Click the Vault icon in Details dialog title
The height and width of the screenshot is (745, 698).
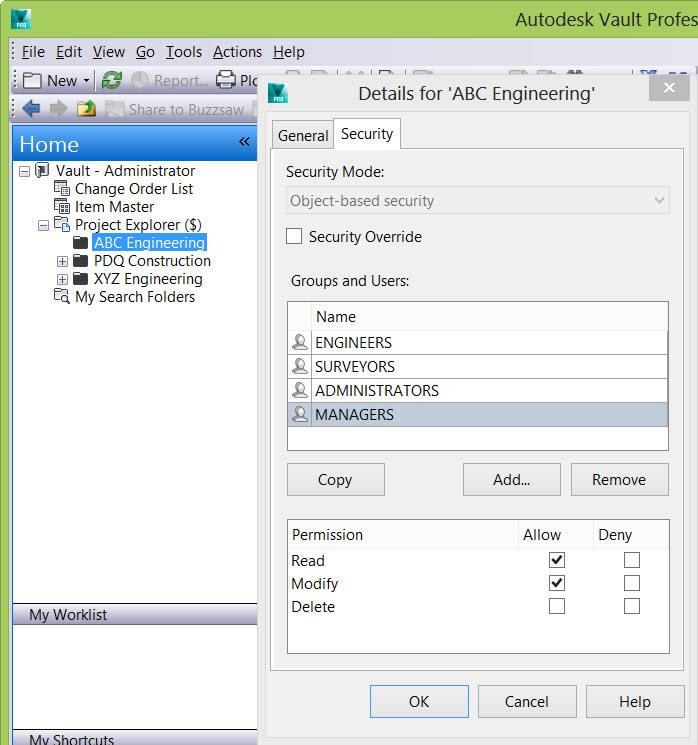tap(278, 93)
